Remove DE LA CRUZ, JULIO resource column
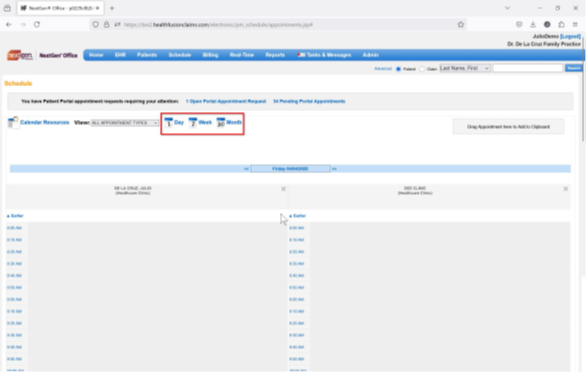 tap(283, 189)
